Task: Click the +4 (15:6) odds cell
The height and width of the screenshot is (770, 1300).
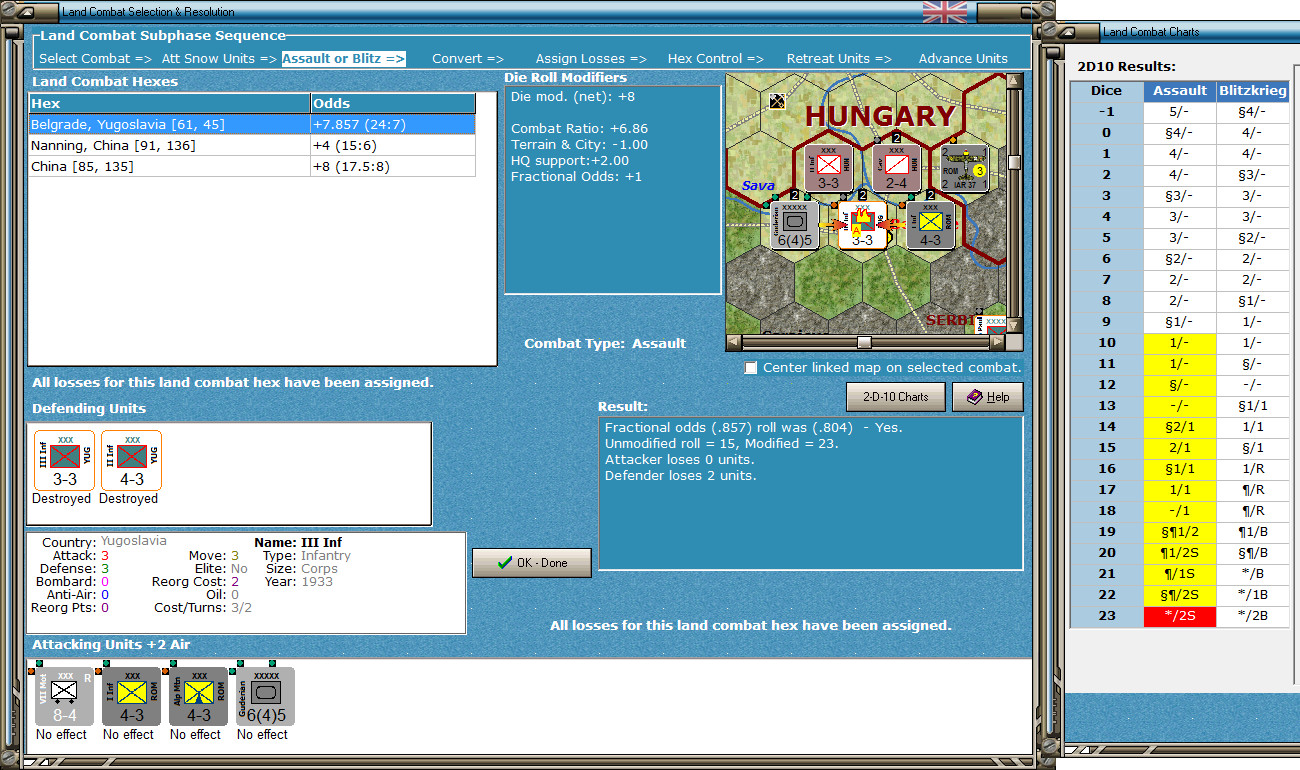Action: pyautogui.click(x=393, y=146)
